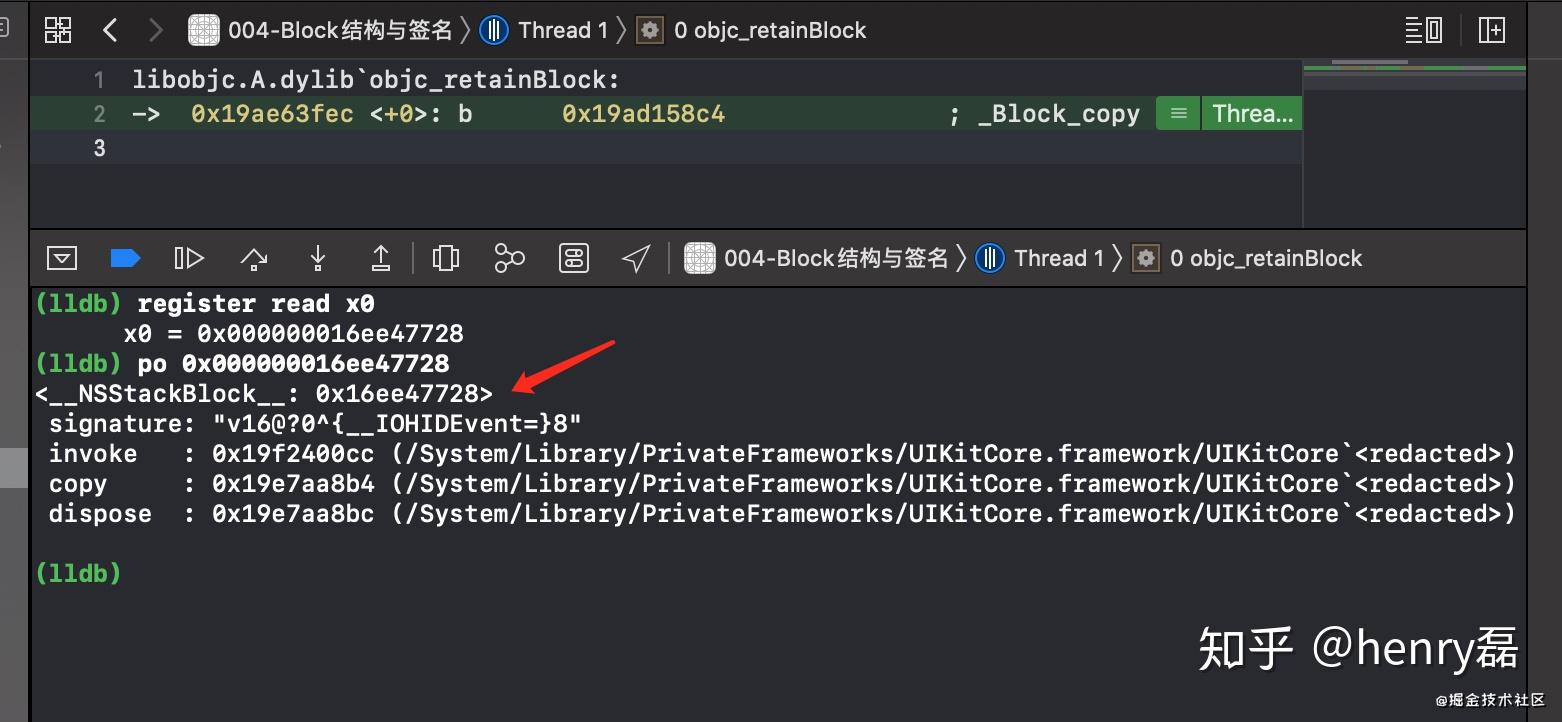The image size is (1562, 722).
Task: Open the Debug View Hierarchy tool
Action: tap(445, 257)
